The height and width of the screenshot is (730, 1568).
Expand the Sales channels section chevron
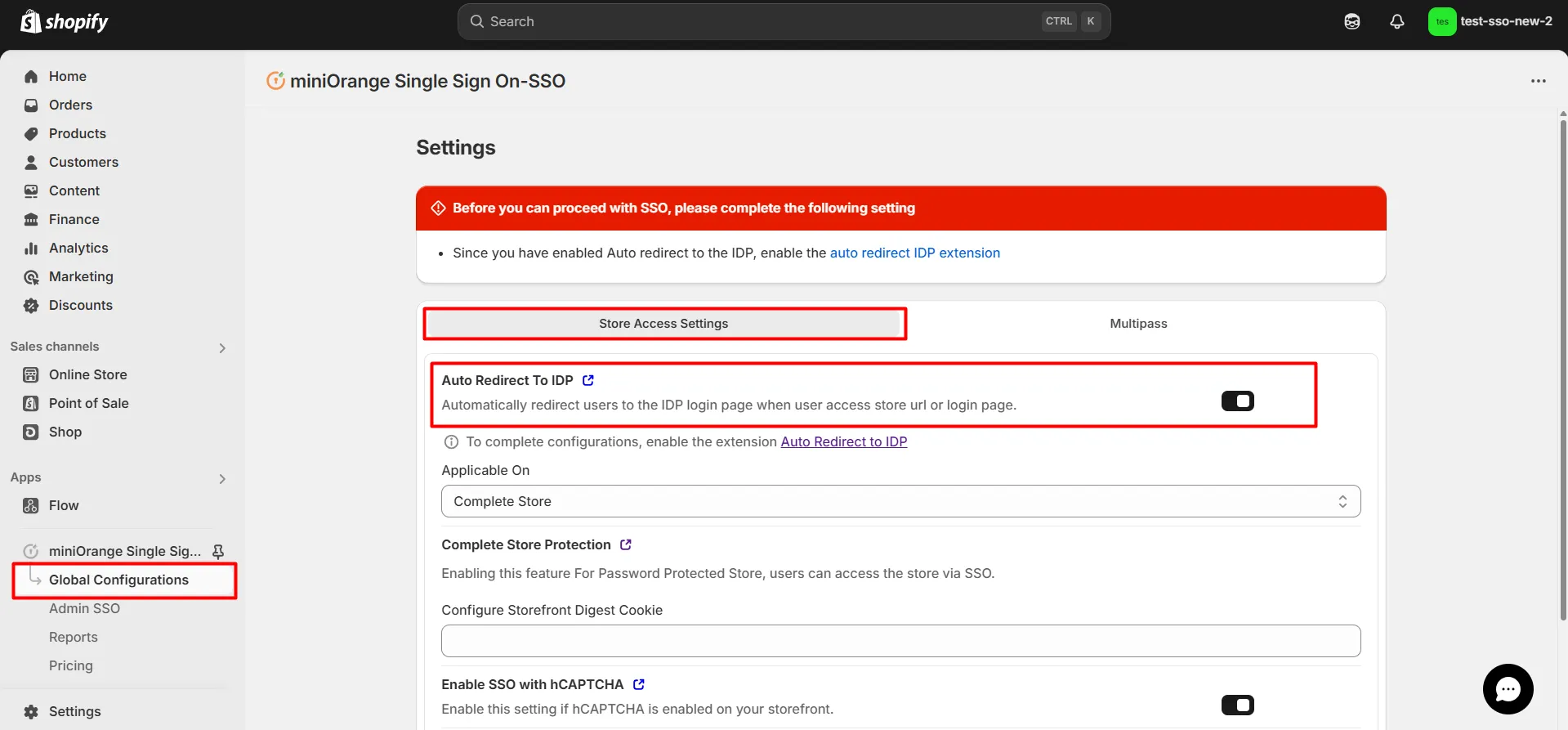click(222, 347)
